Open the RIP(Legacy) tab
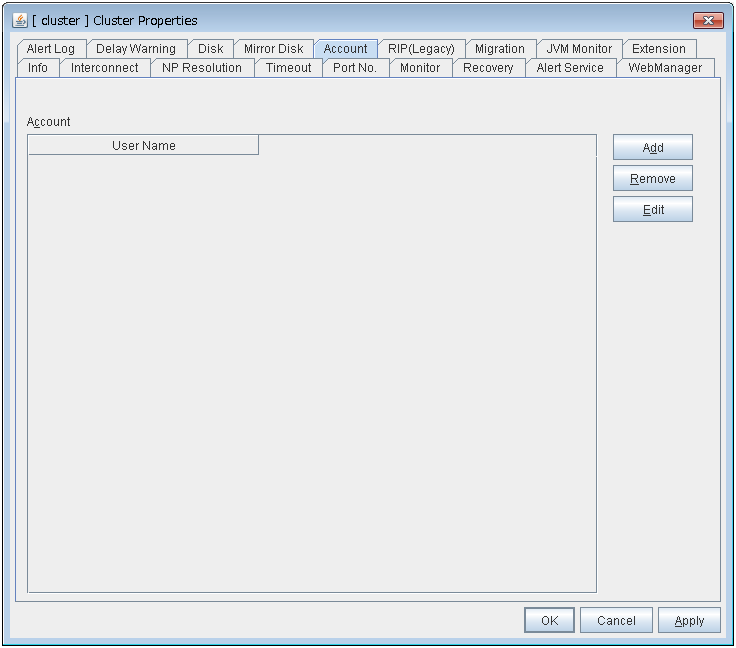 pos(421,49)
